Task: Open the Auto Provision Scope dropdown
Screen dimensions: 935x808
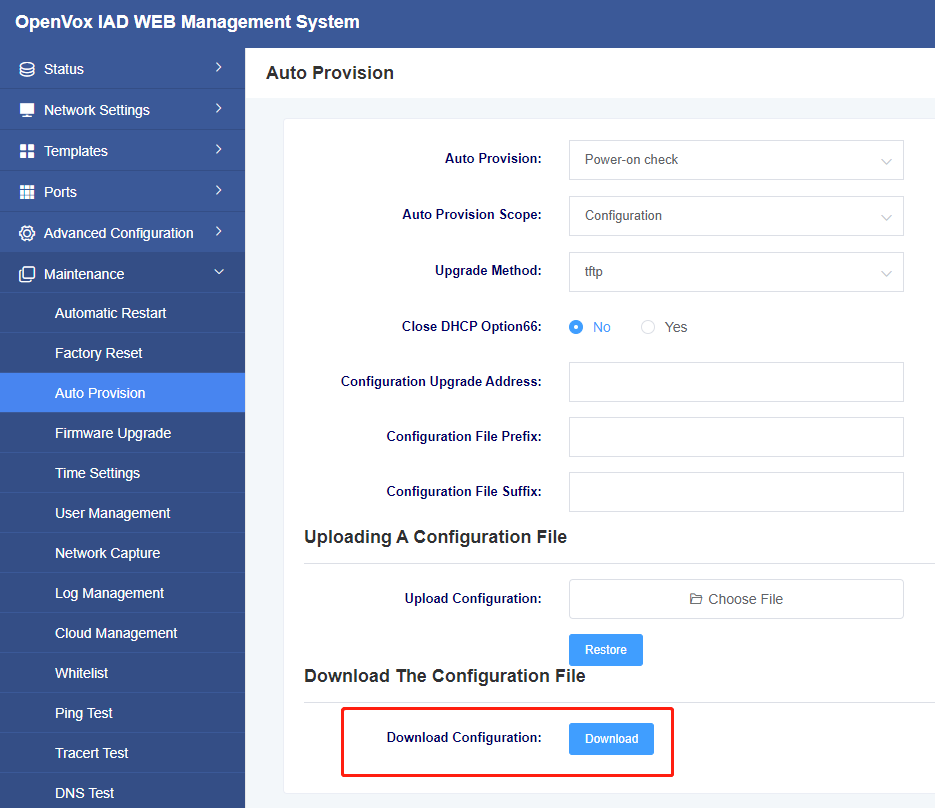Action: coord(736,216)
